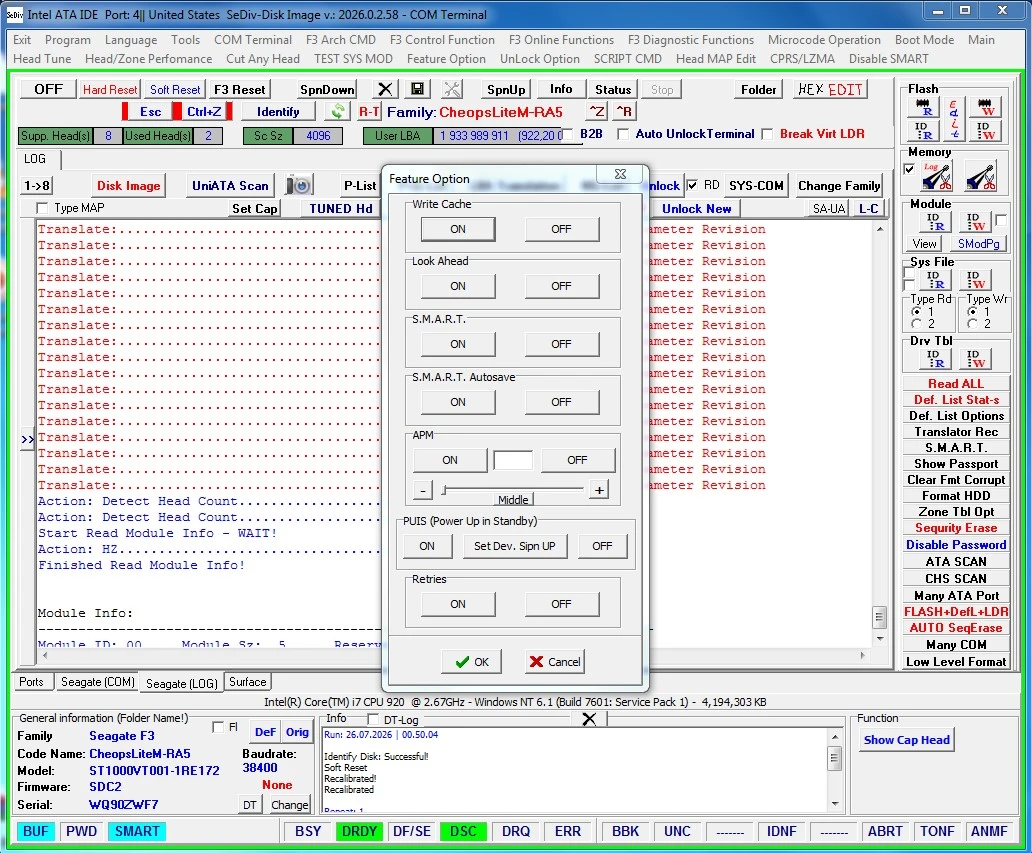Click the camera screenshot icon
Image resolution: width=1032 pixels, height=853 pixels.
[x=299, y=186]
